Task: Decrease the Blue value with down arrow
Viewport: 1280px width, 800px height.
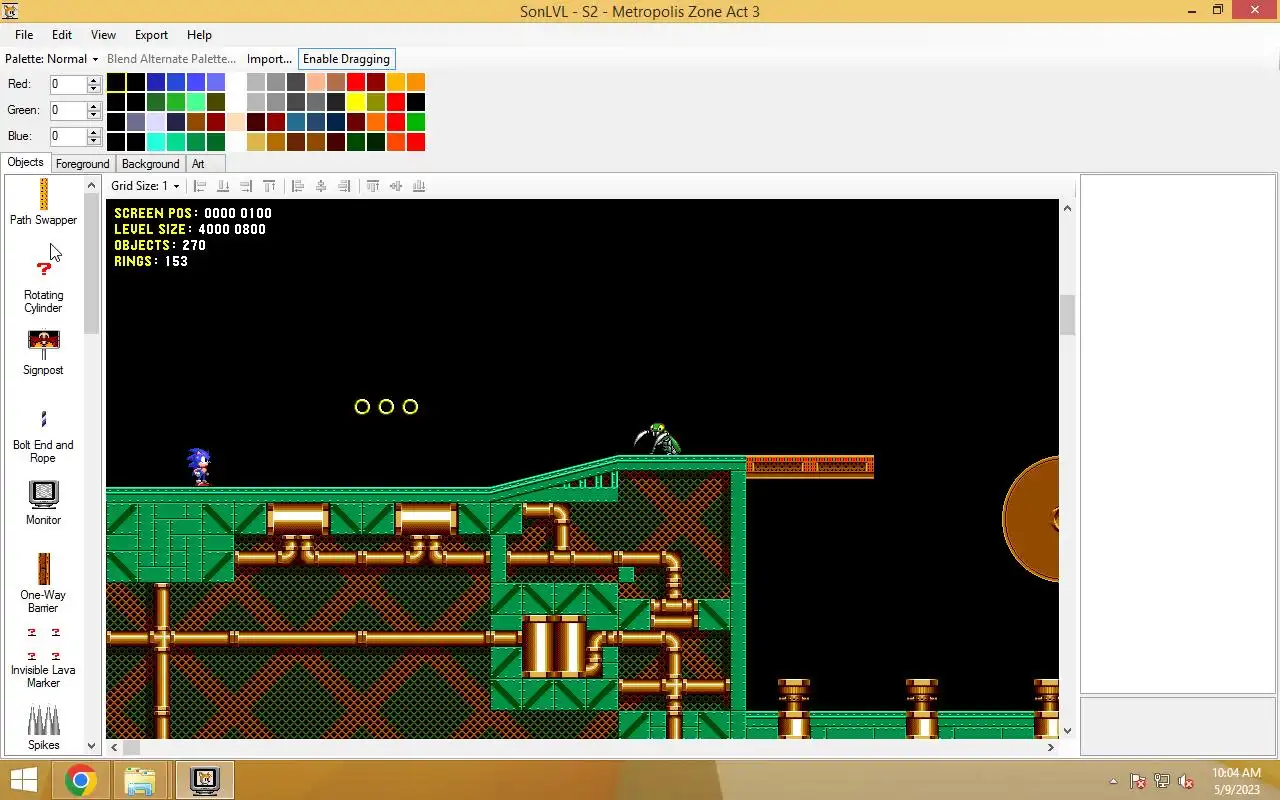Action: coord(94,141)
